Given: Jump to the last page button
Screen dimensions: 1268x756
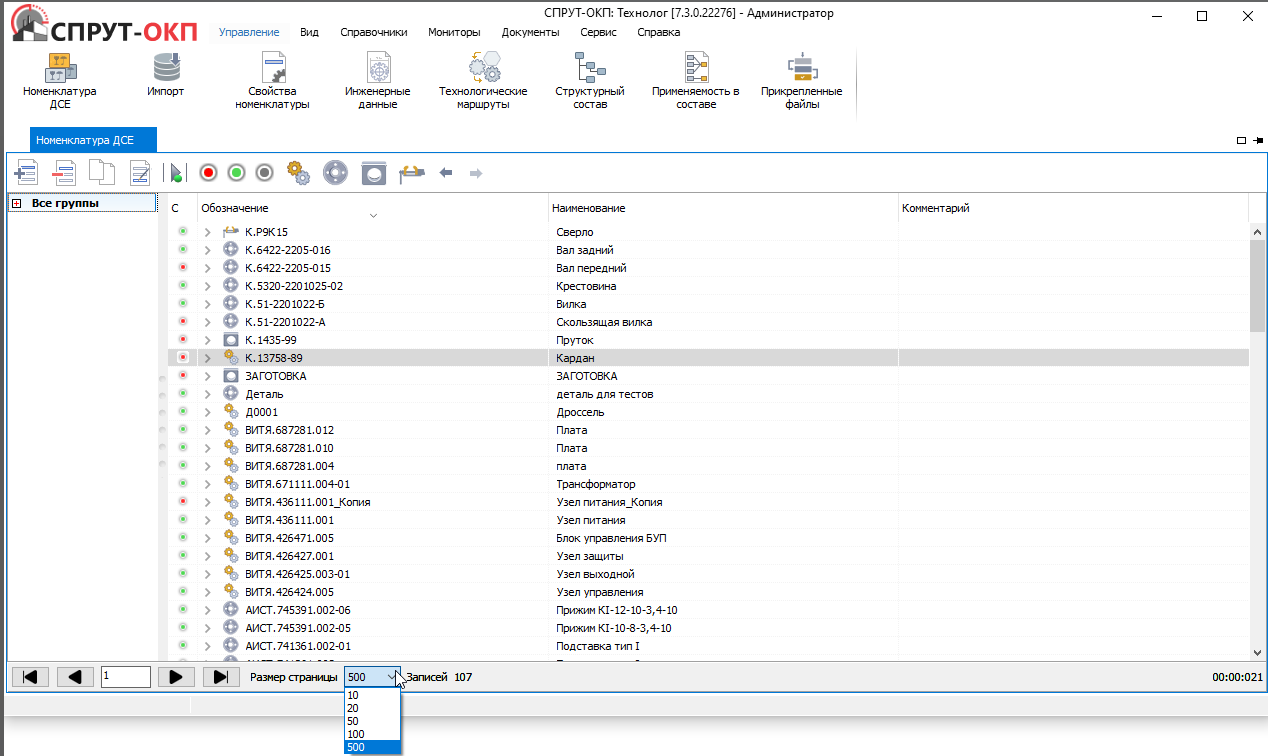Looking at the screenshot, I should point(221,677).
